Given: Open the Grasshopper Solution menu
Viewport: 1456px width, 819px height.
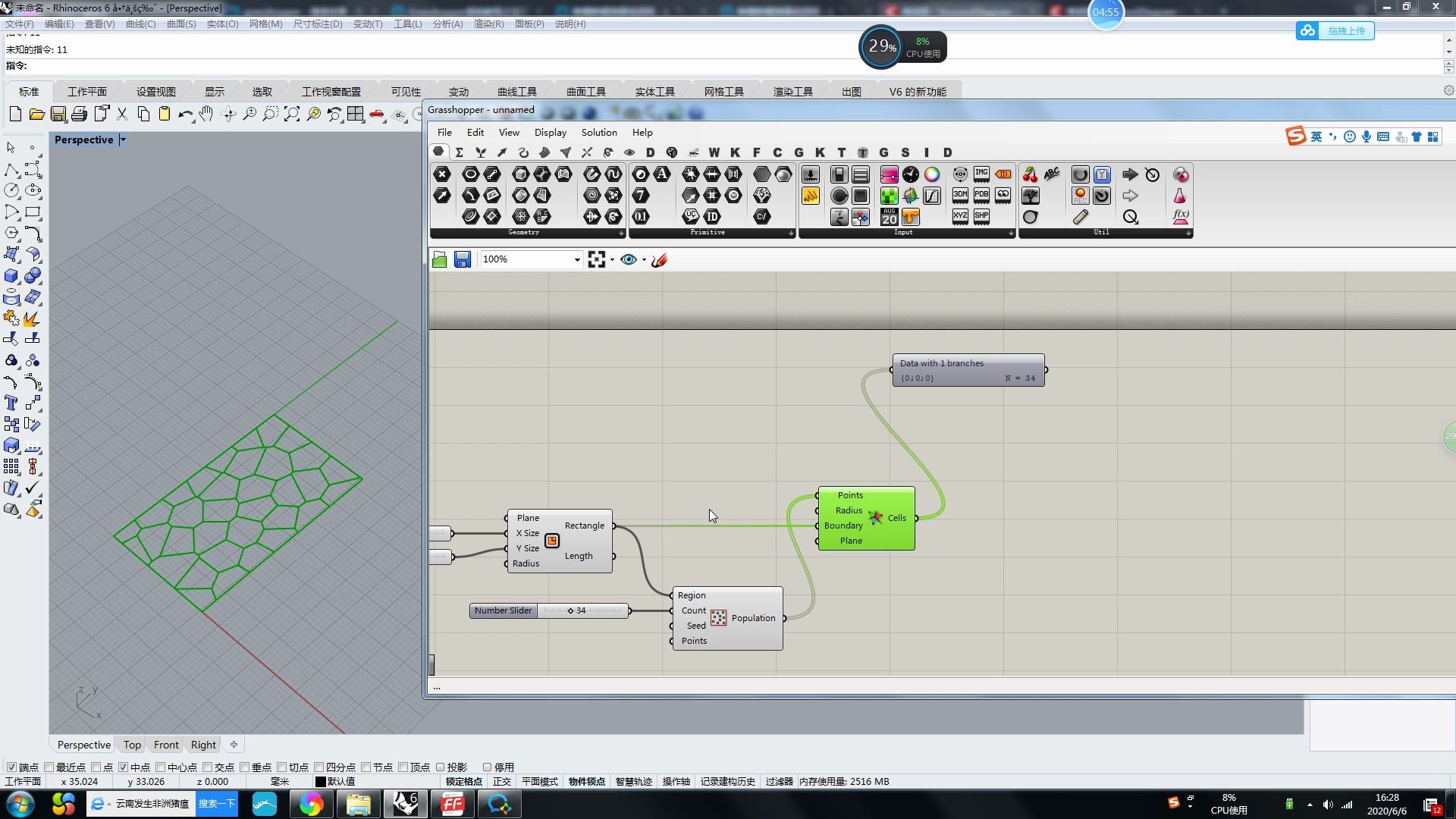Looking at the screenshot, I should pyautogui.click(x=598, y=132).
